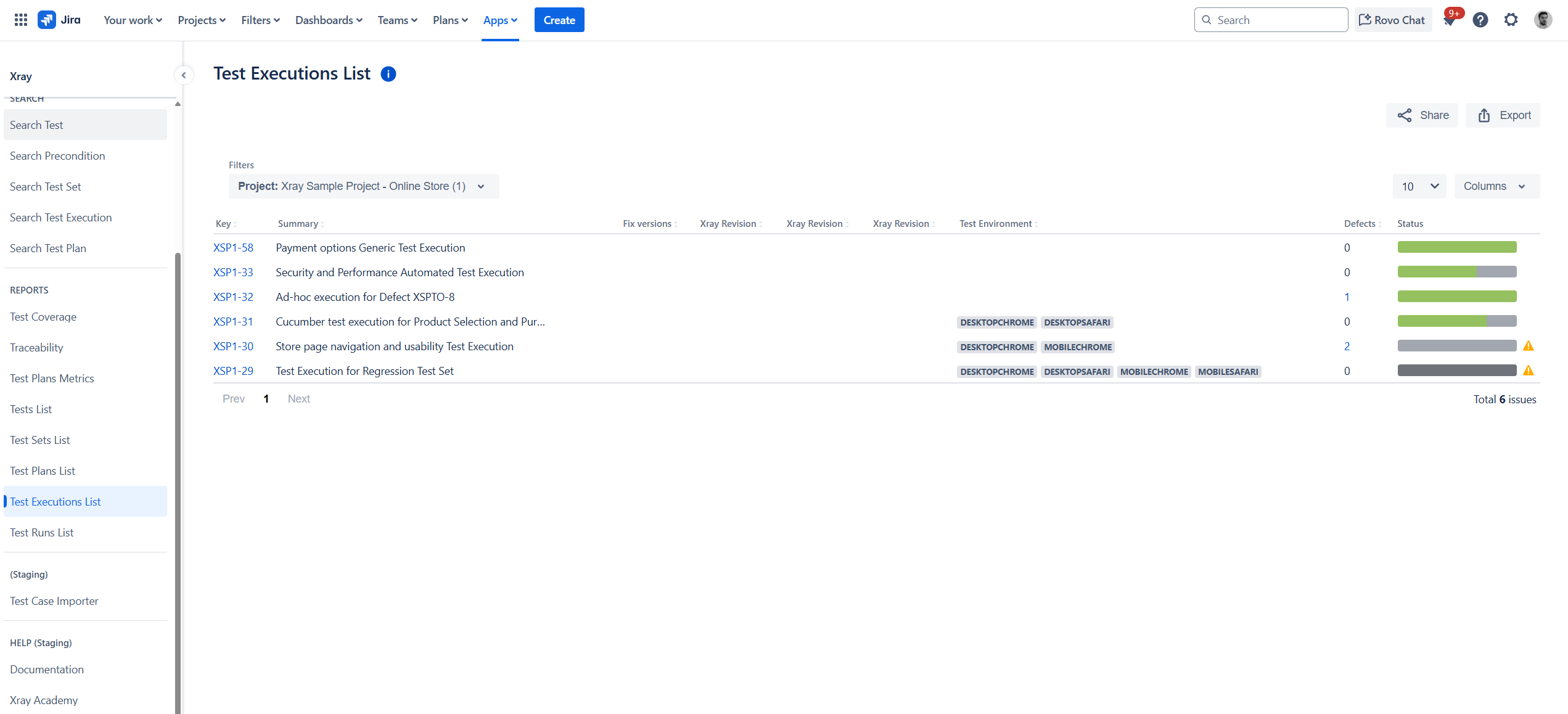Screen dimensions: 1568x714
Task: Open Rovo Chat
Action: pos(1392,20)
